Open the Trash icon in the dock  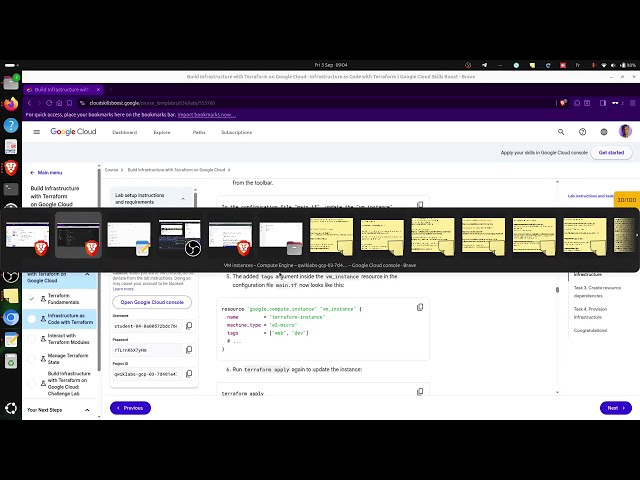pos(11,361)
